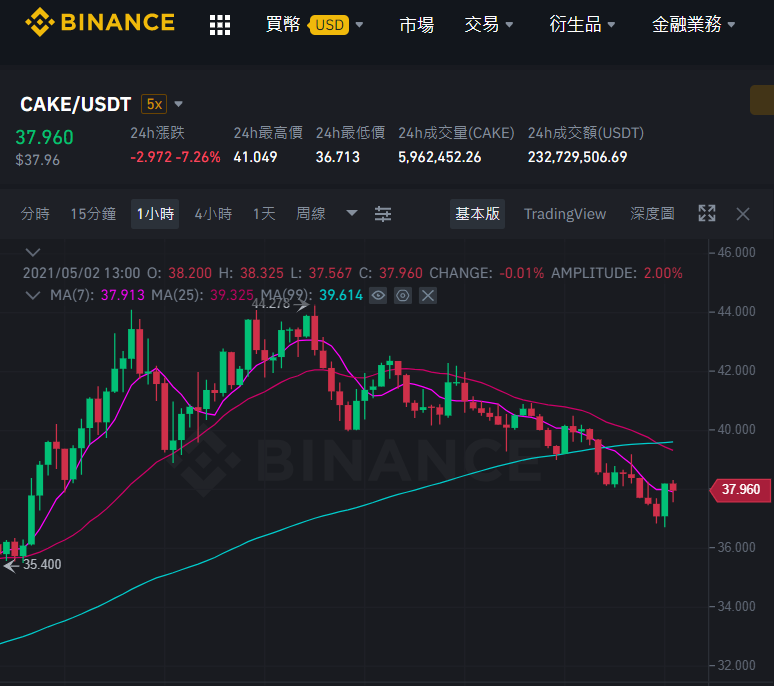
Task: Switch chart to 1天 interval
Action: (264, 214)
